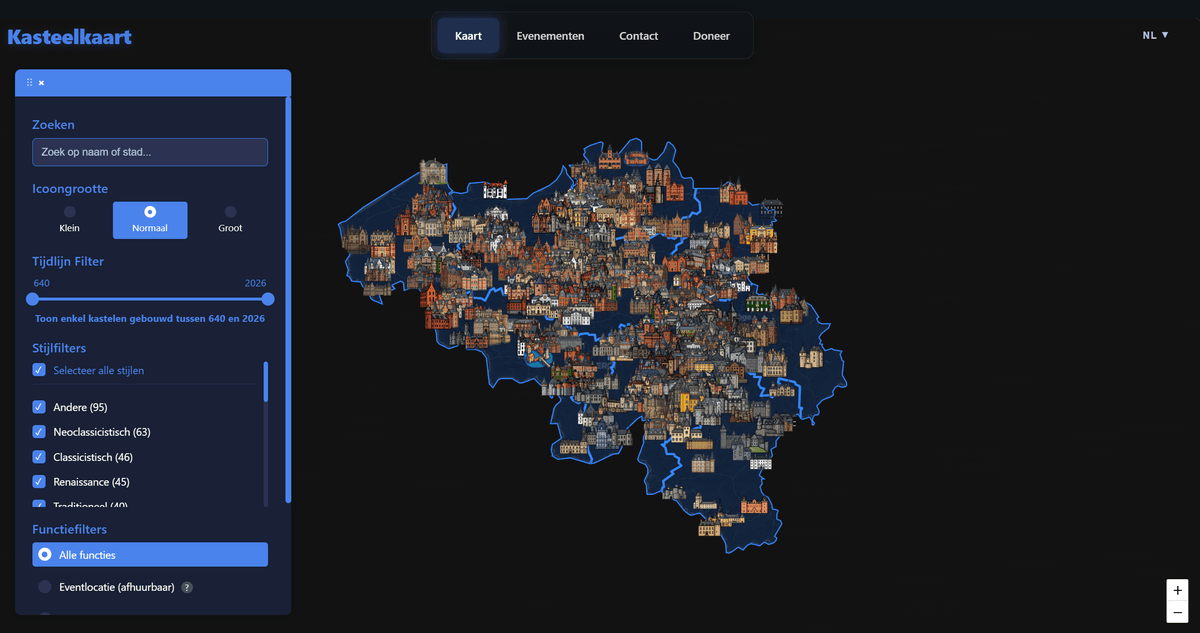Open the NL language dropdown
The image size is (1200, 633).
[x=1155, y=35]
